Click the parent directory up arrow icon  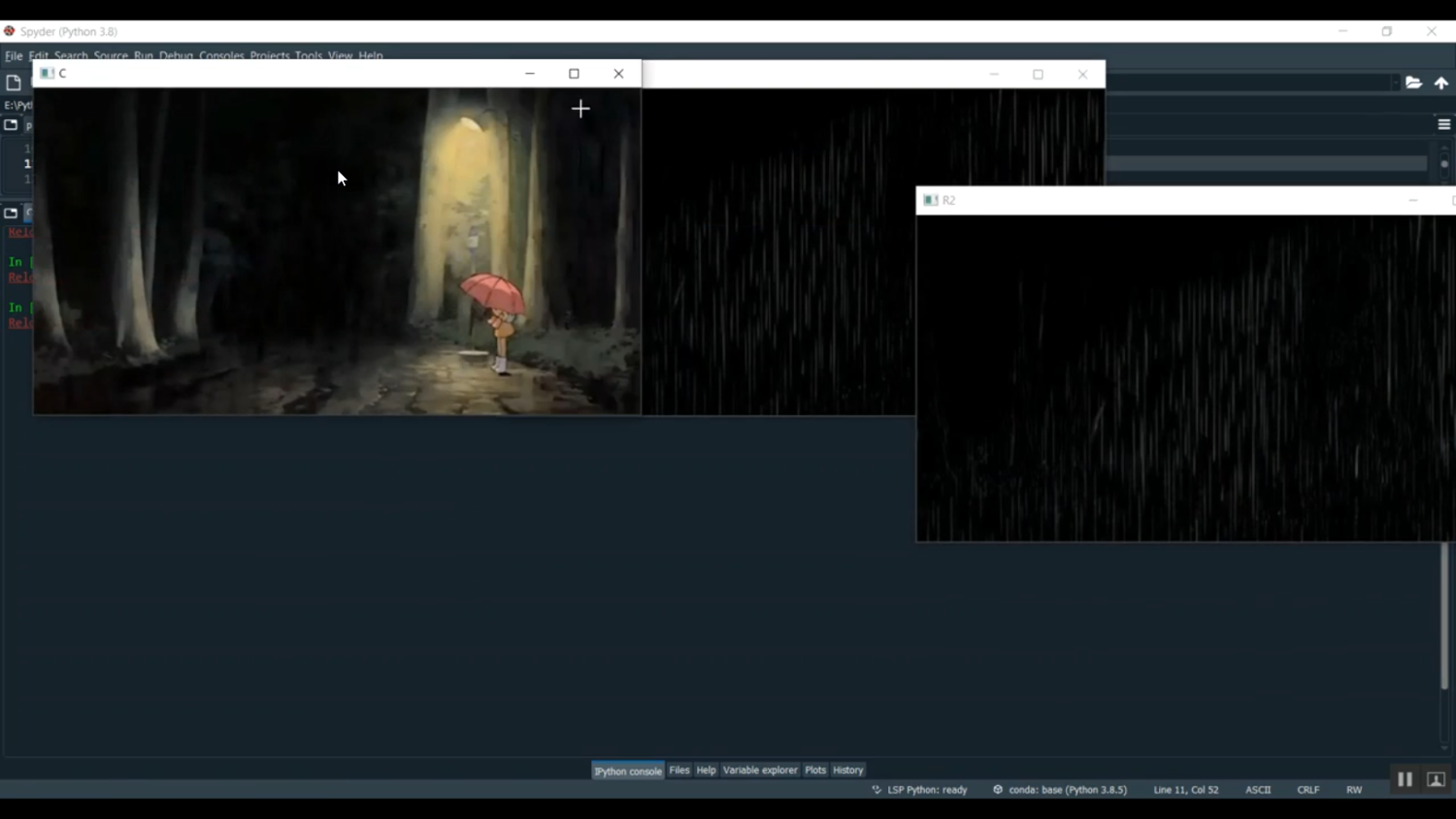[1441, 83]
